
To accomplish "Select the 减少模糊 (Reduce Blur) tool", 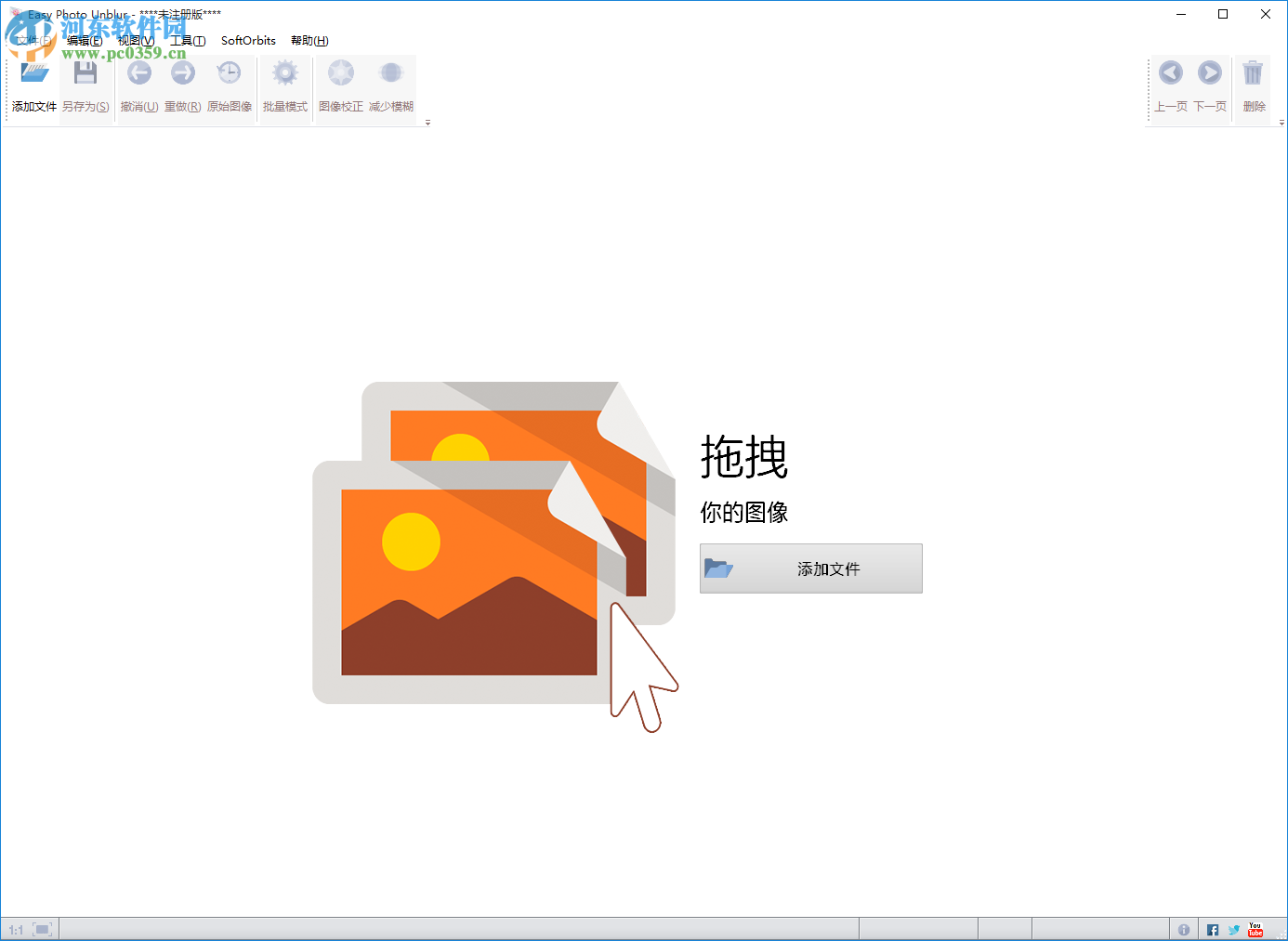I will [x=391, y=72].
